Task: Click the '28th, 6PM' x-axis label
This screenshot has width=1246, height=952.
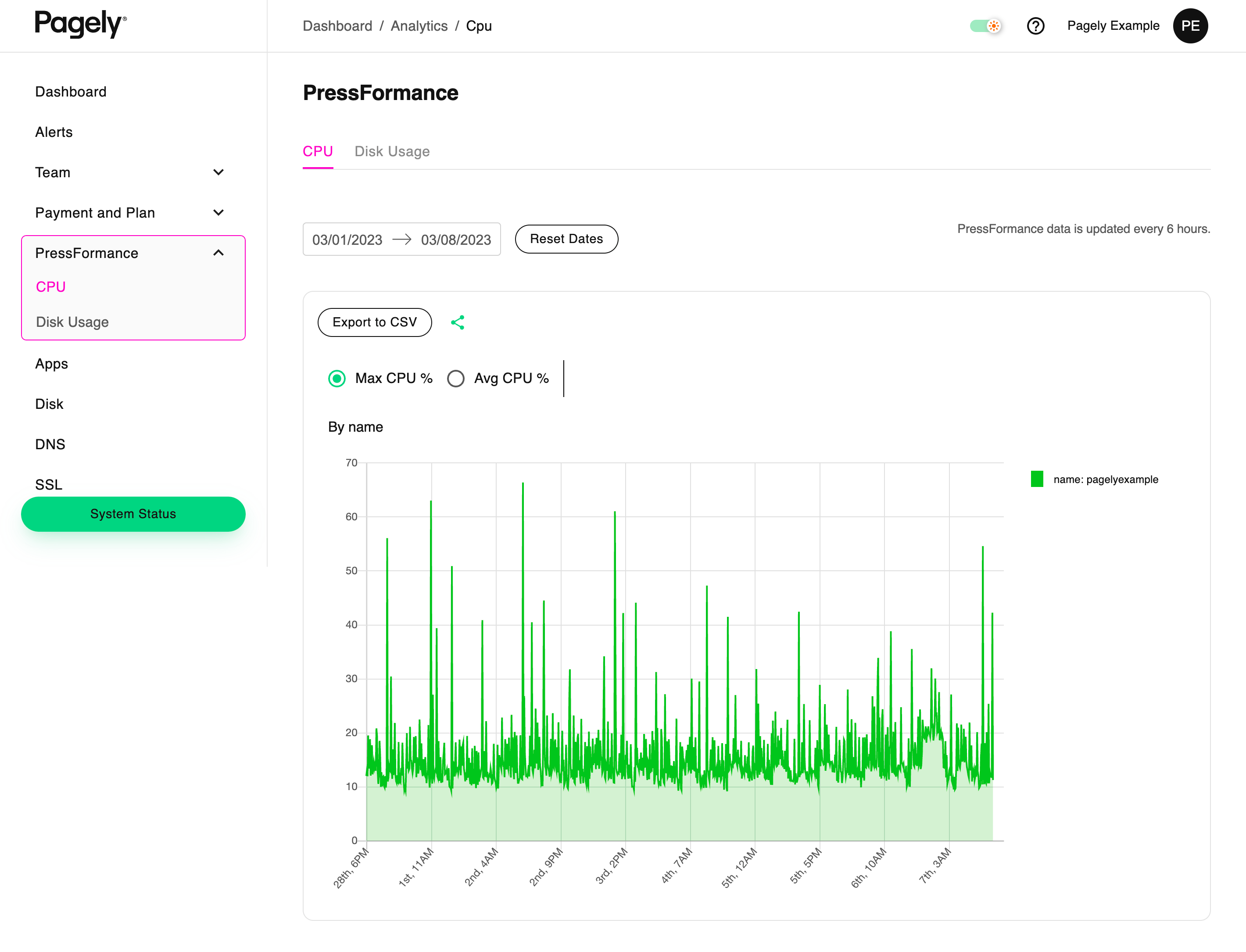Action: (351, 868)
